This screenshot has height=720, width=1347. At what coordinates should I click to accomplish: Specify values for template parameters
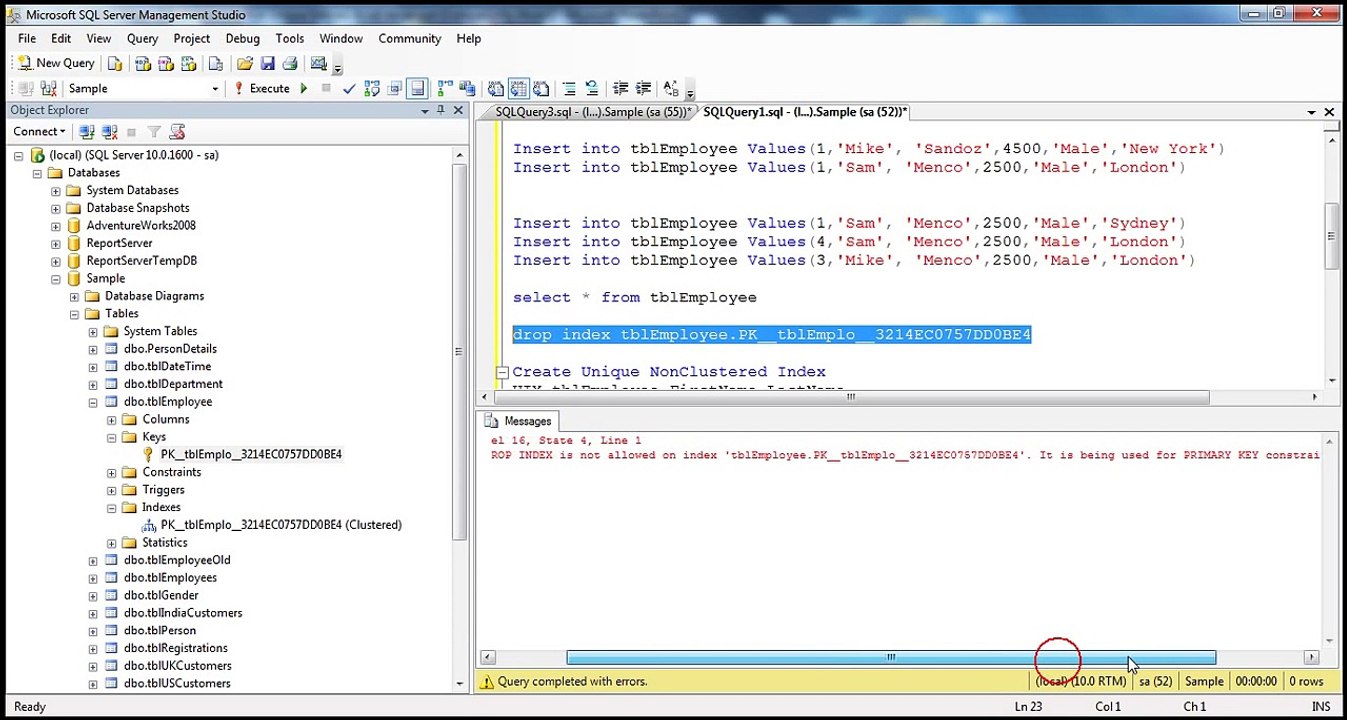(671, 89)
